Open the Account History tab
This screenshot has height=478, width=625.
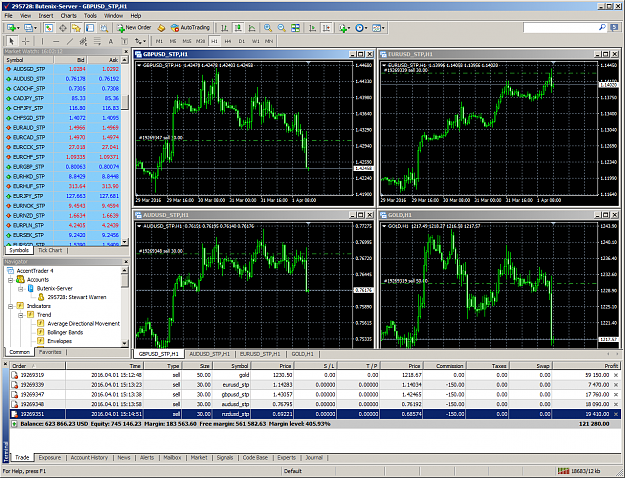click(89, 458)
